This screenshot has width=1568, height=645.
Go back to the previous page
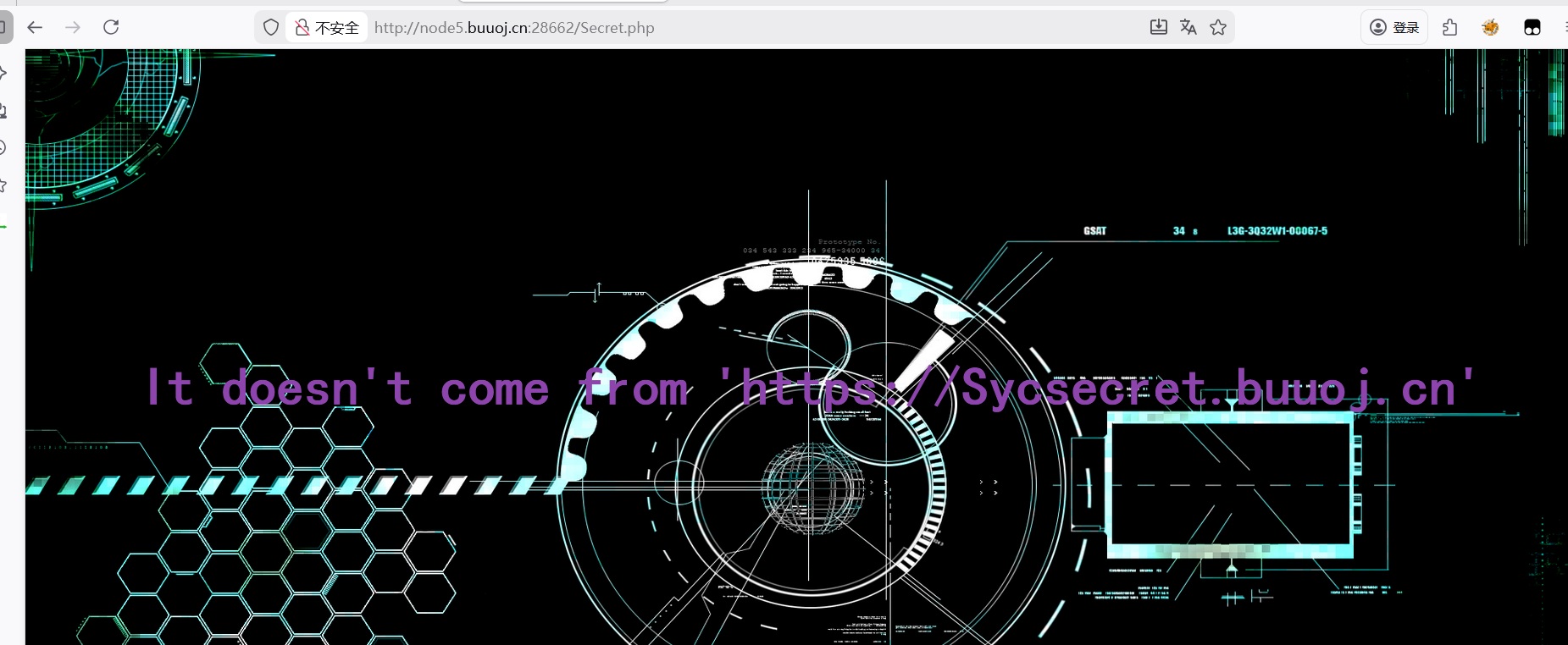pos(35,27)
